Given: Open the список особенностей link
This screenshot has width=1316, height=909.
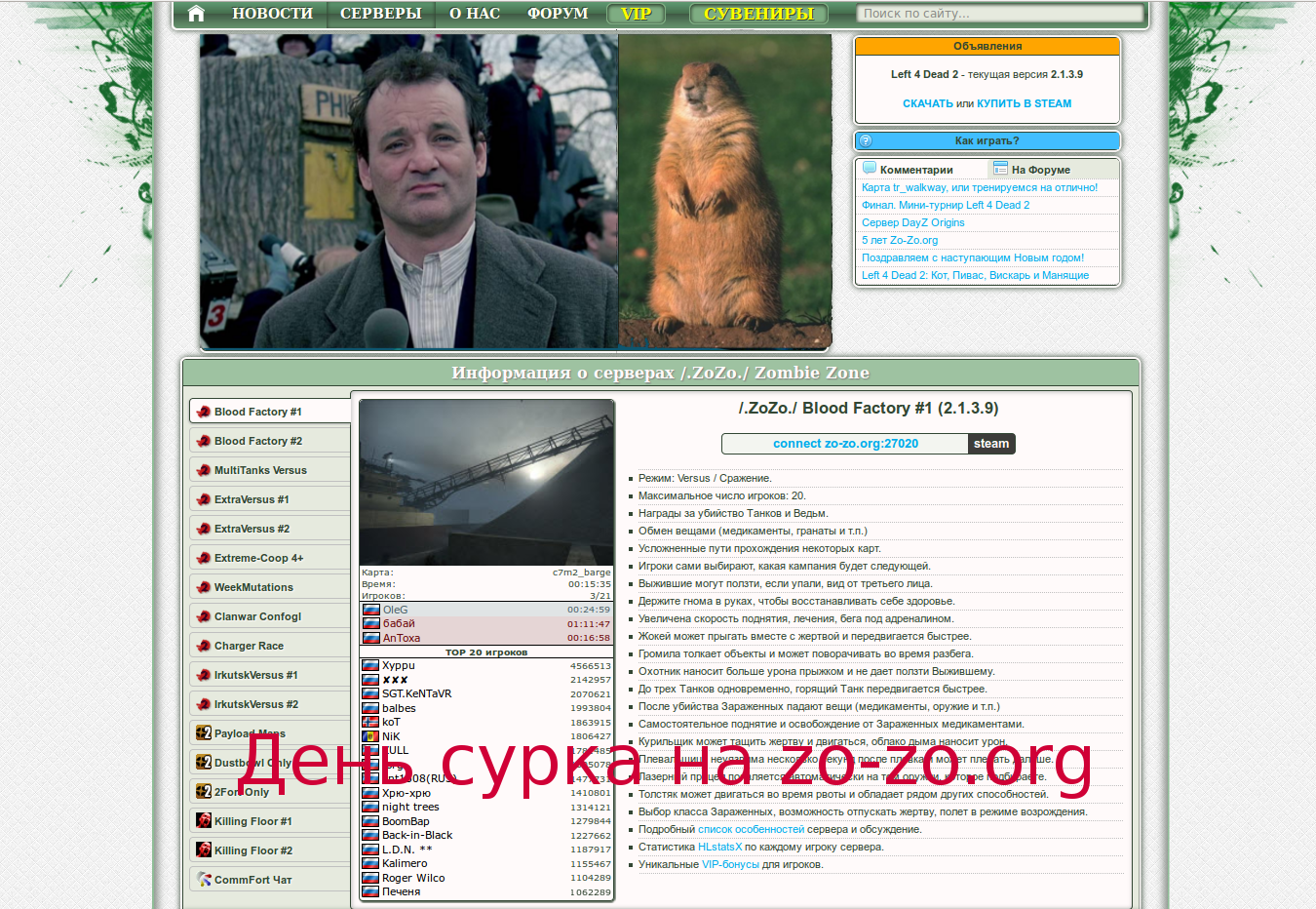Looking at the screenshot, I should [x=751, y=829].
